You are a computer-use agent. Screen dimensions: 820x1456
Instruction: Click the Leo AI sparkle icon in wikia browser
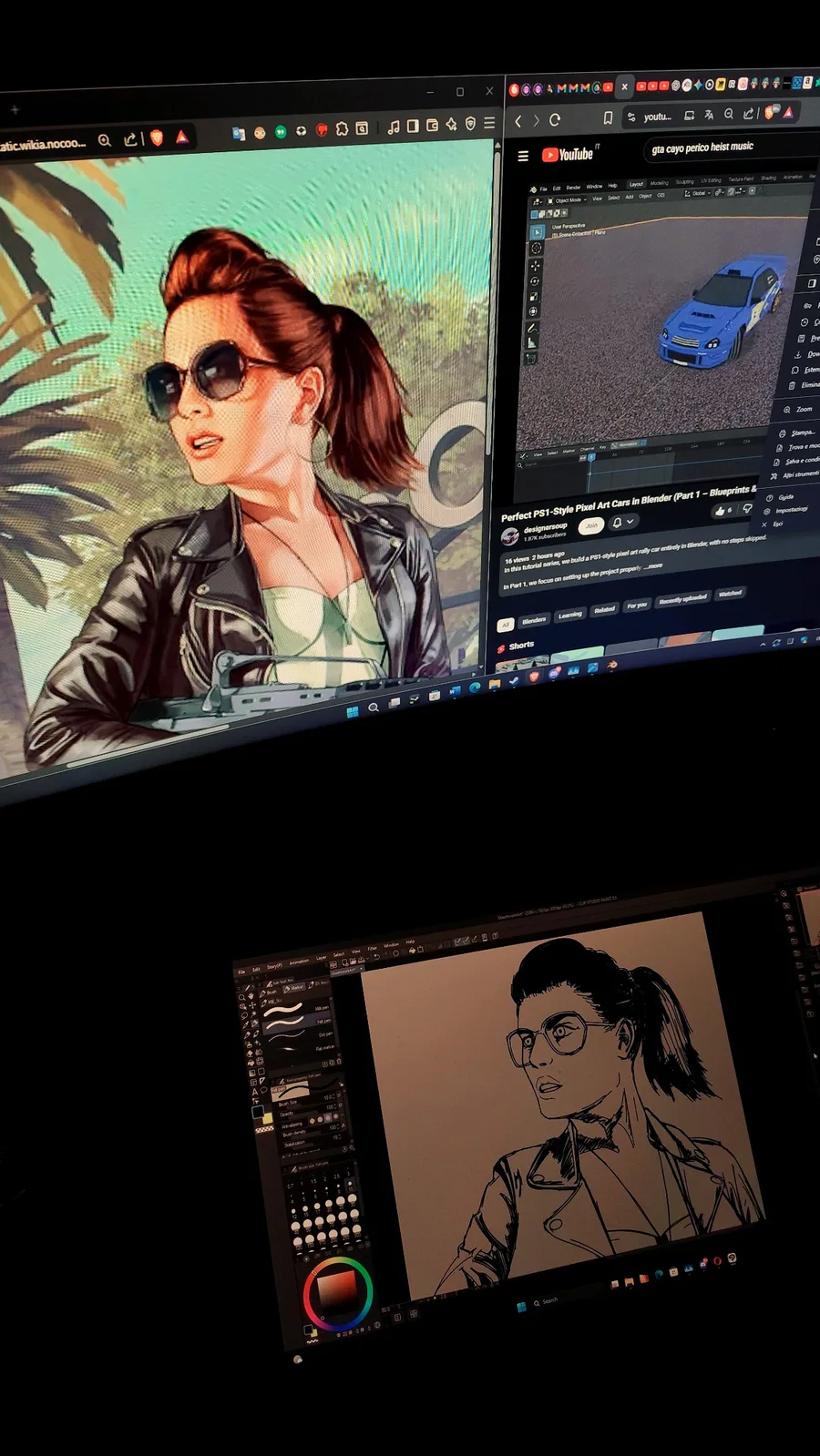coord(451,124)
